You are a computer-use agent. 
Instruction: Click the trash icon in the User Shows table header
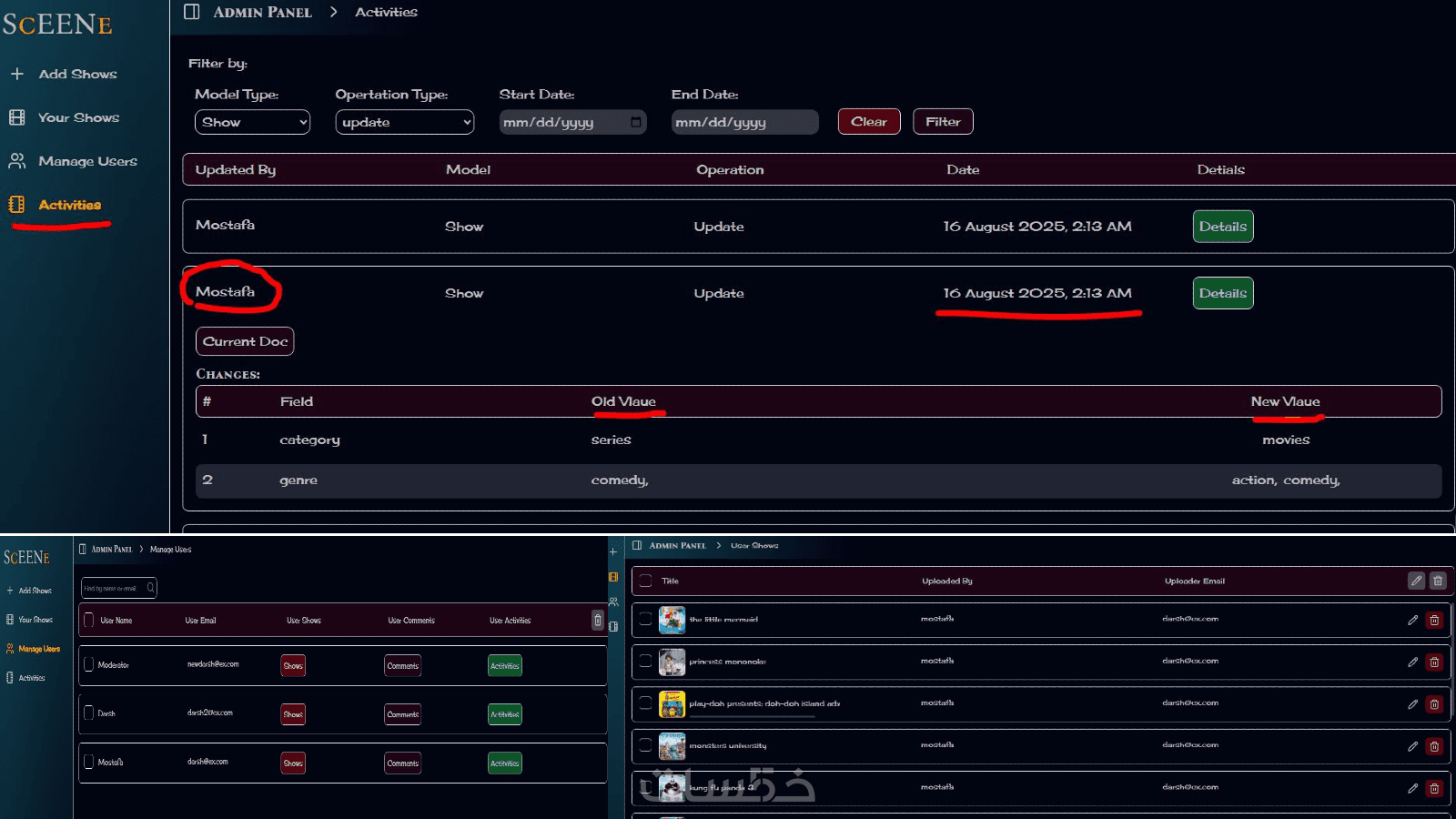pyautogui.click(x=1438, y=581)
